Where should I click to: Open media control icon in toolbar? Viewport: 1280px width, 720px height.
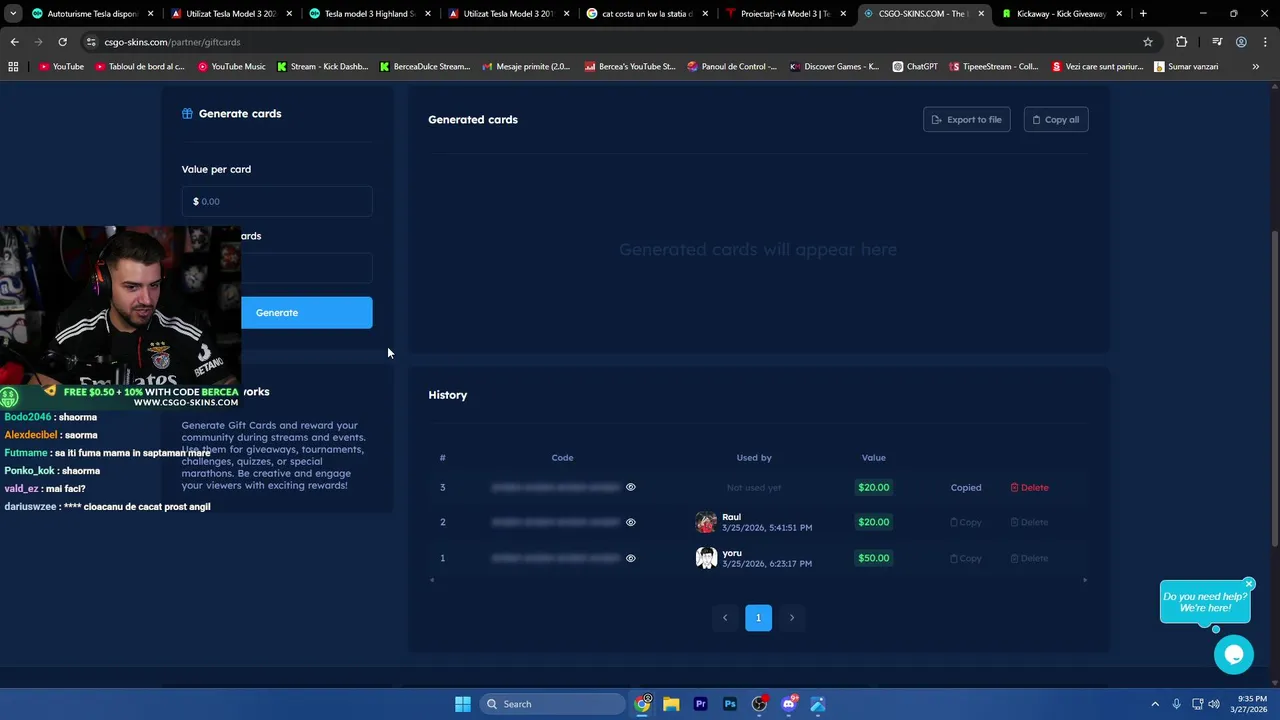(x=1217, y=42)
